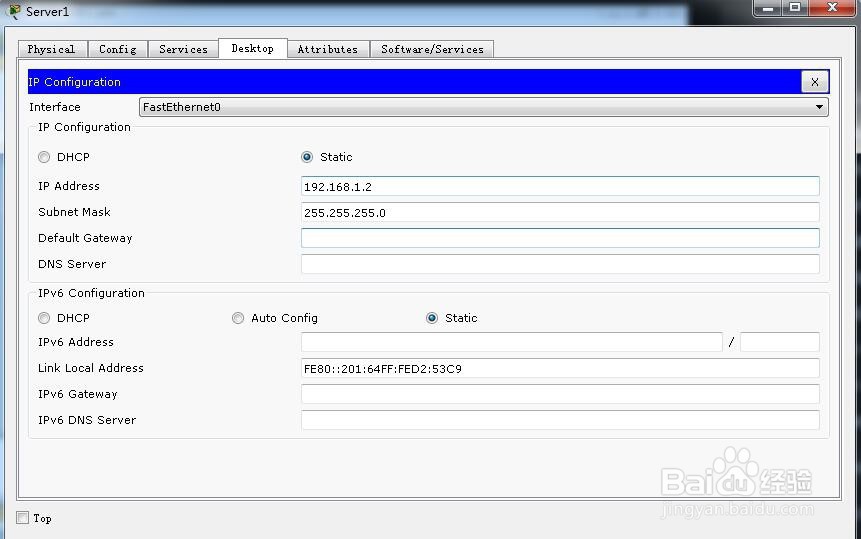The height and width of the screenshot is (539, 861).
Task: Click the Link Local Address field
Action: [x=560, y=368]
